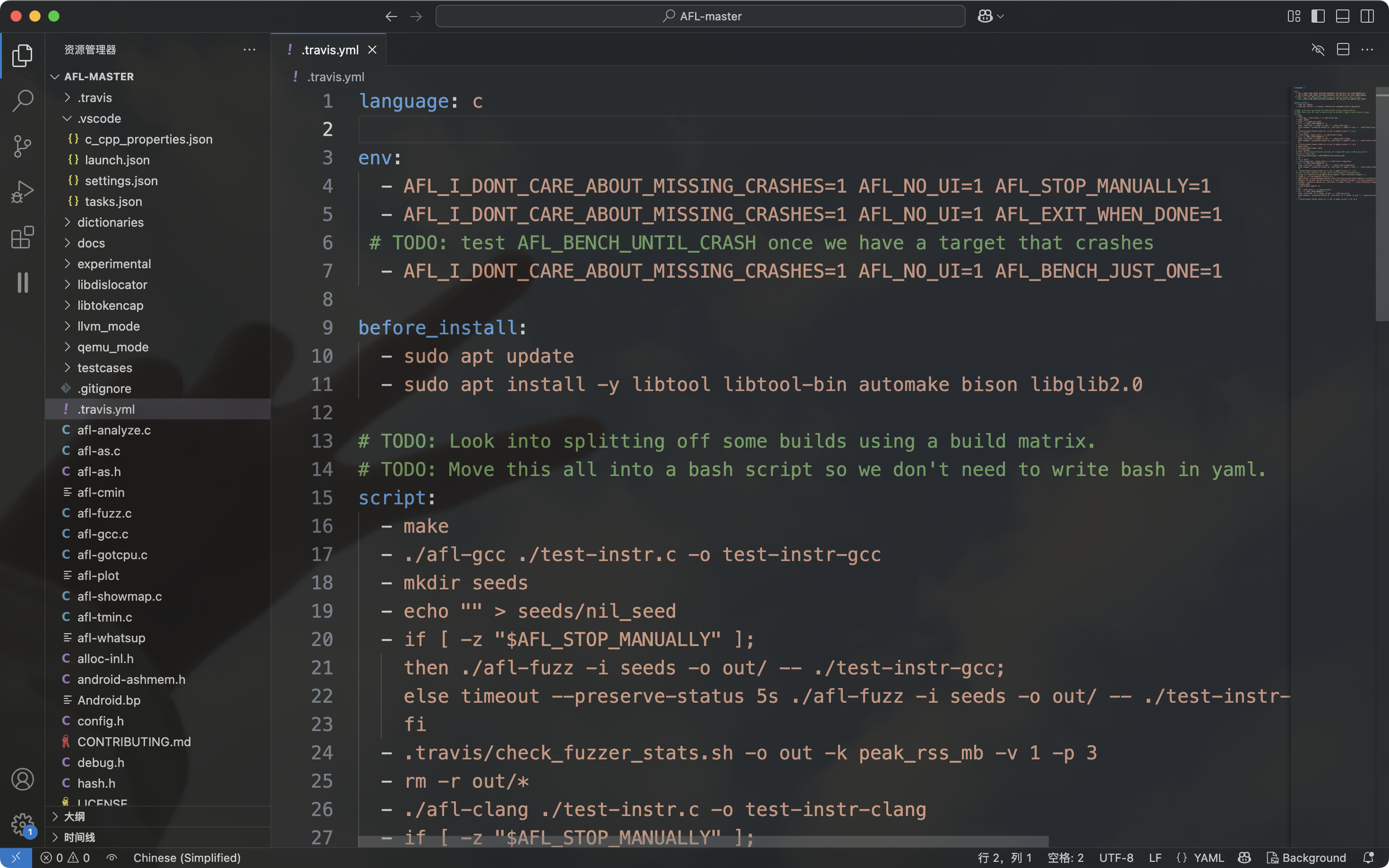Select the .travis.yml editor tab
1389x868 pixels.
pyautogui.click(x=330, y=50)
